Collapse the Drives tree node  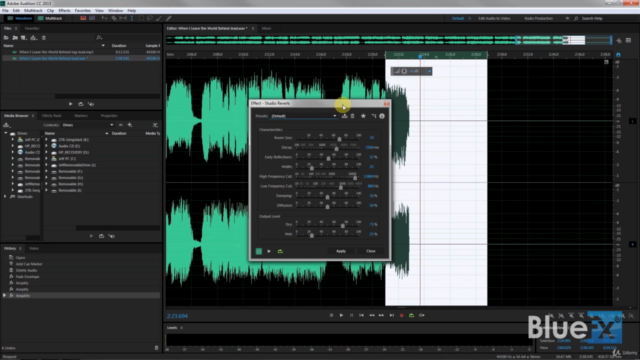(x=6, y=133)
